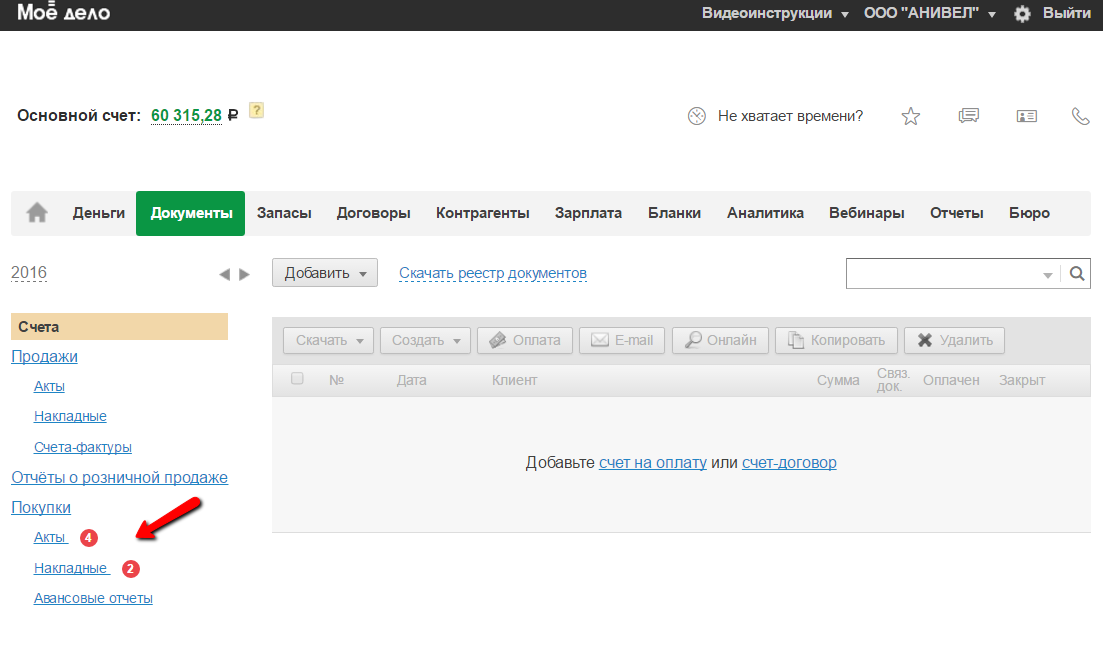The image size is (1103, 647).
Task: Switch to the Зарплата tab
Action: [x=588, y=213]
